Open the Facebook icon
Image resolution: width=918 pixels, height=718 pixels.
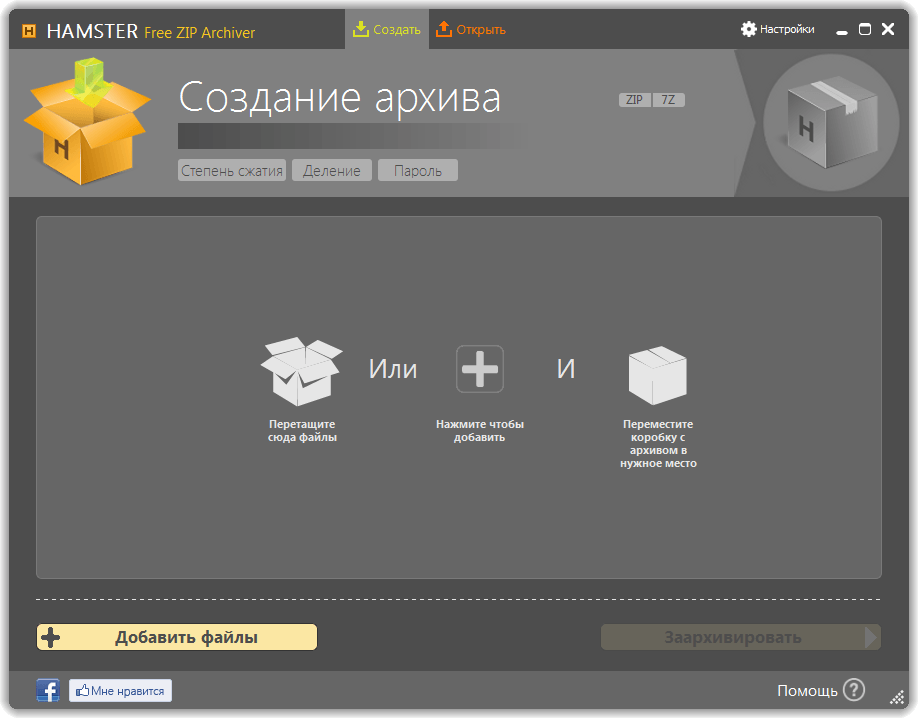[47, 690]
